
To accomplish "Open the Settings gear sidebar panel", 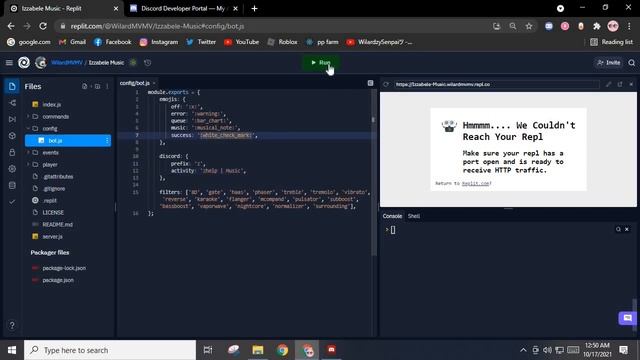I will pyautogui.click(x=12, y=169).
